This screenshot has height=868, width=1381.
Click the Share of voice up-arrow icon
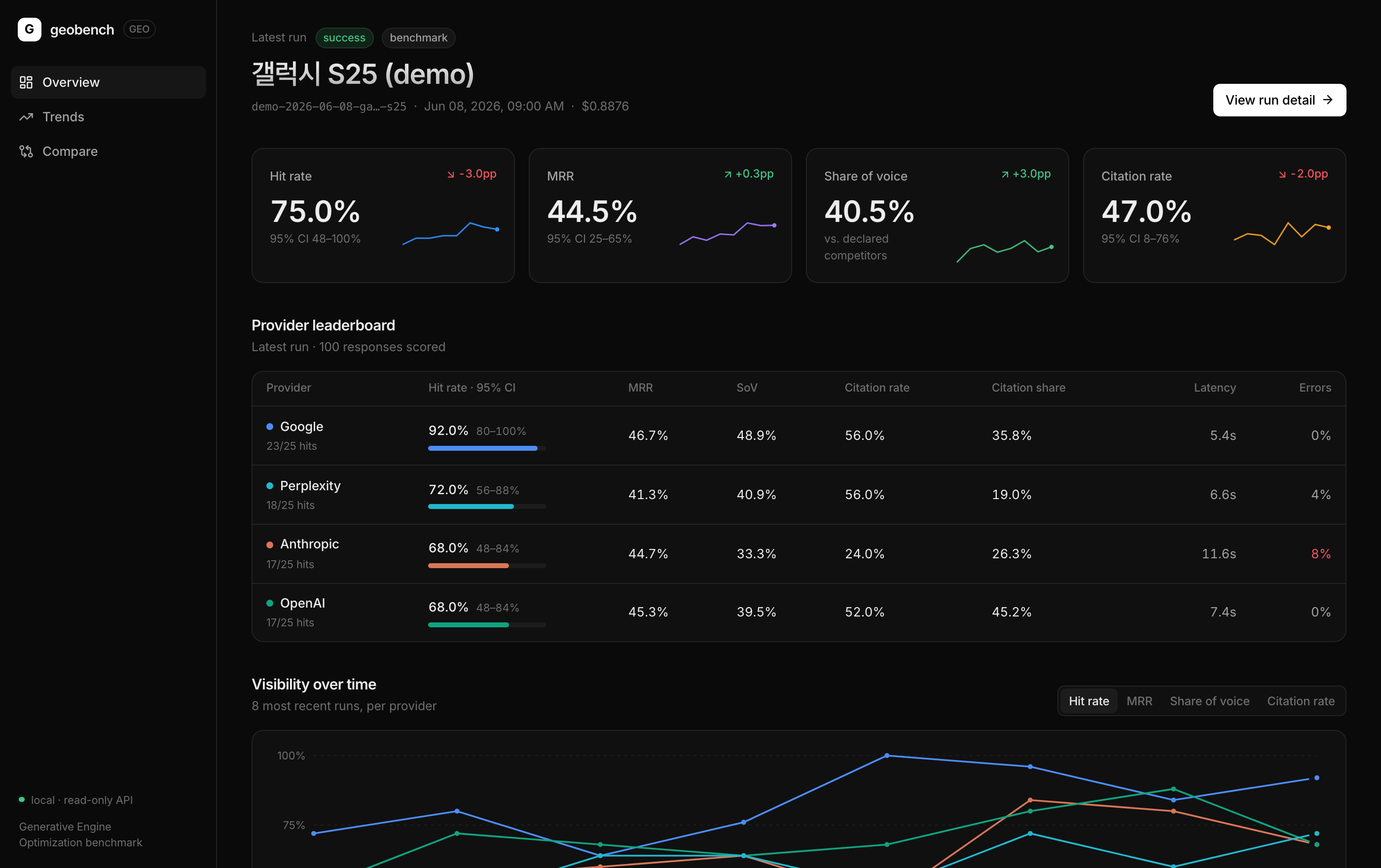[x=1005, y=174]
